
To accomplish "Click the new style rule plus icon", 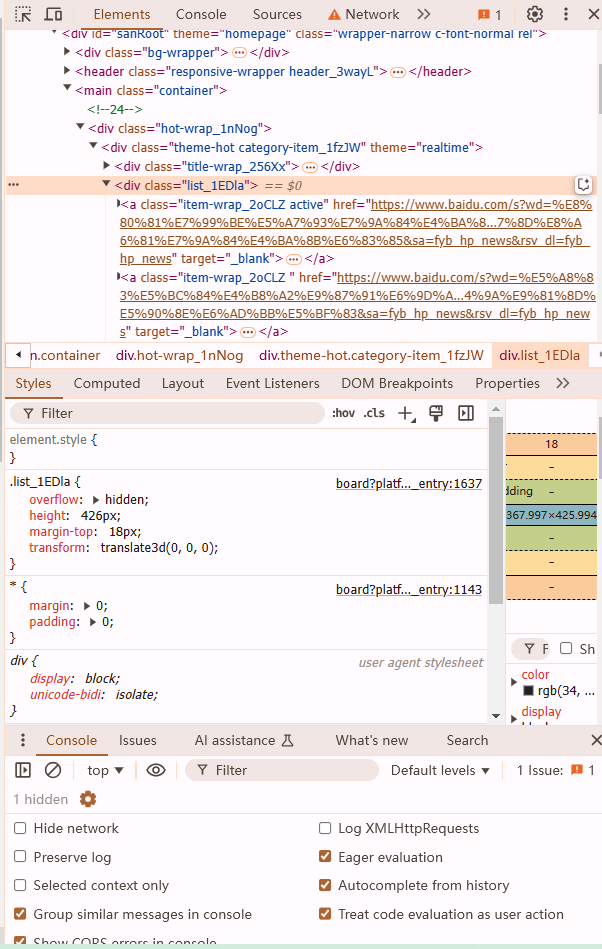I will tap(405, 413).
